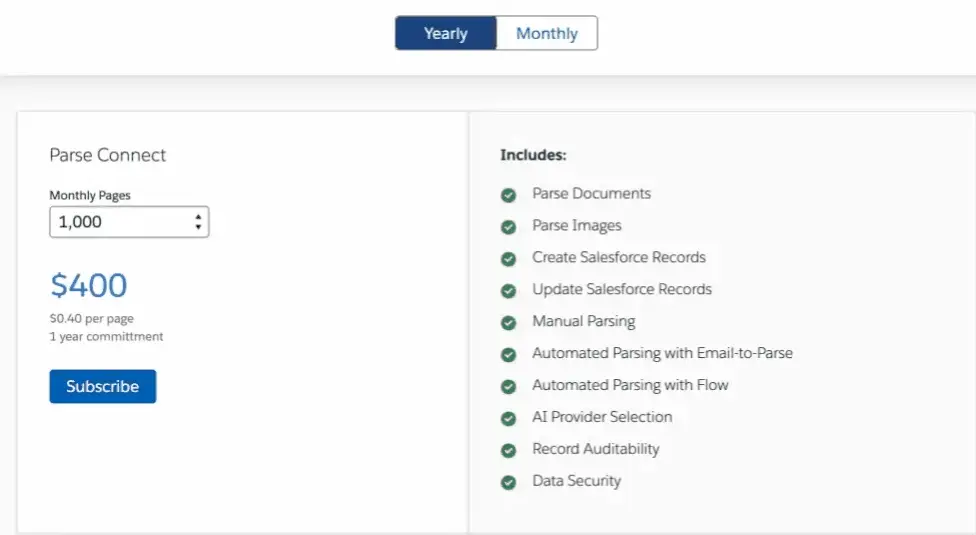Image resolution: width=976 pixels, height=535 pixels.
Task: Click the checkmark next to Update Salesforce Records
Action: pyautogui.click(x=509, y=291)
